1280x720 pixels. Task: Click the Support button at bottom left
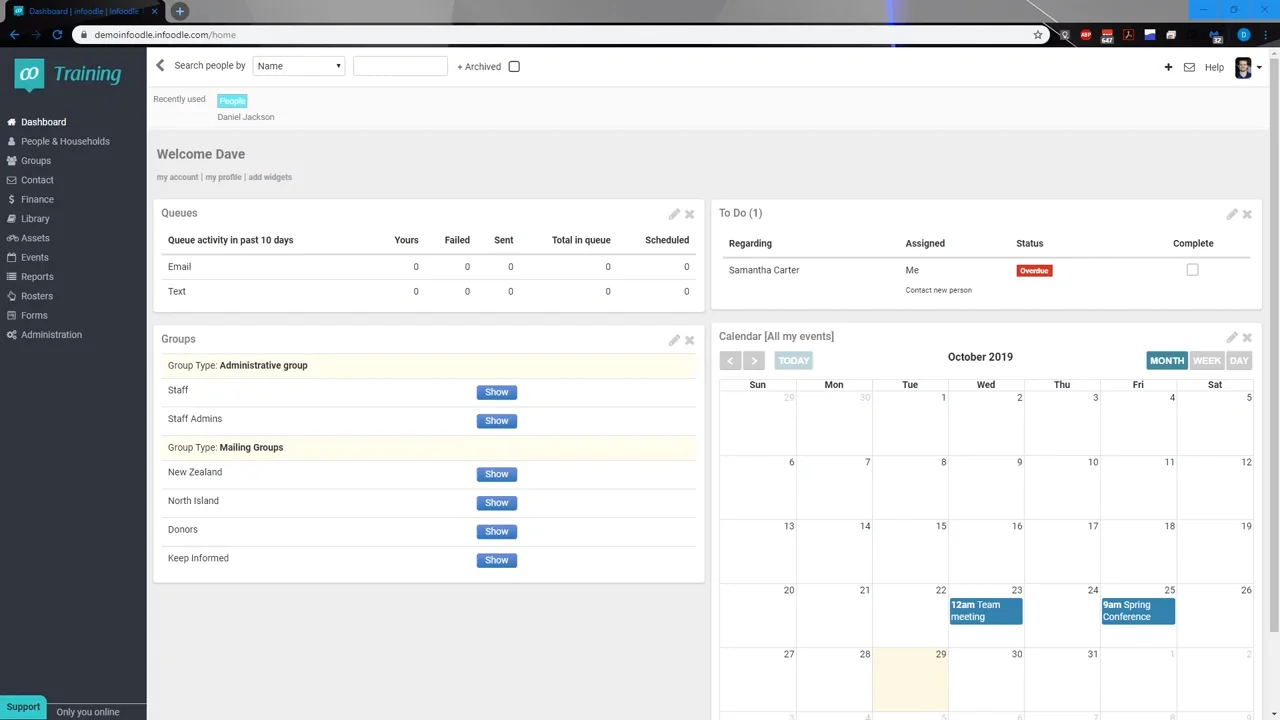23,707
